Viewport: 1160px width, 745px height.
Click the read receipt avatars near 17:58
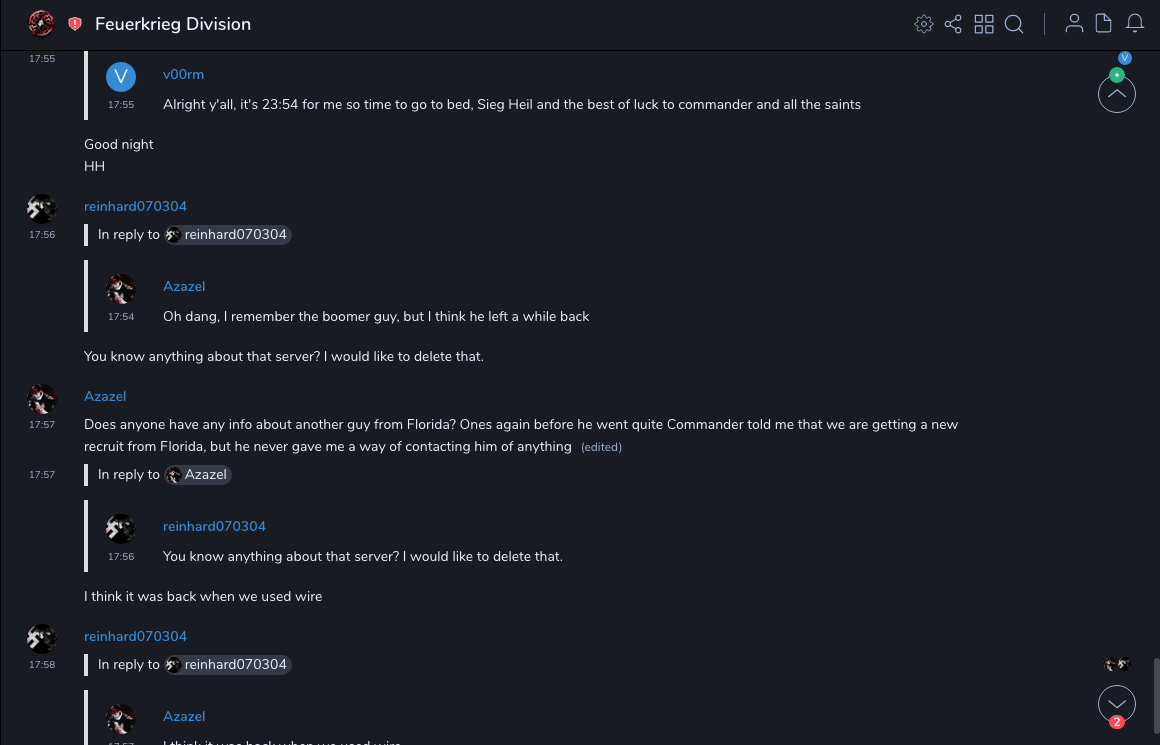point(1117,665)
